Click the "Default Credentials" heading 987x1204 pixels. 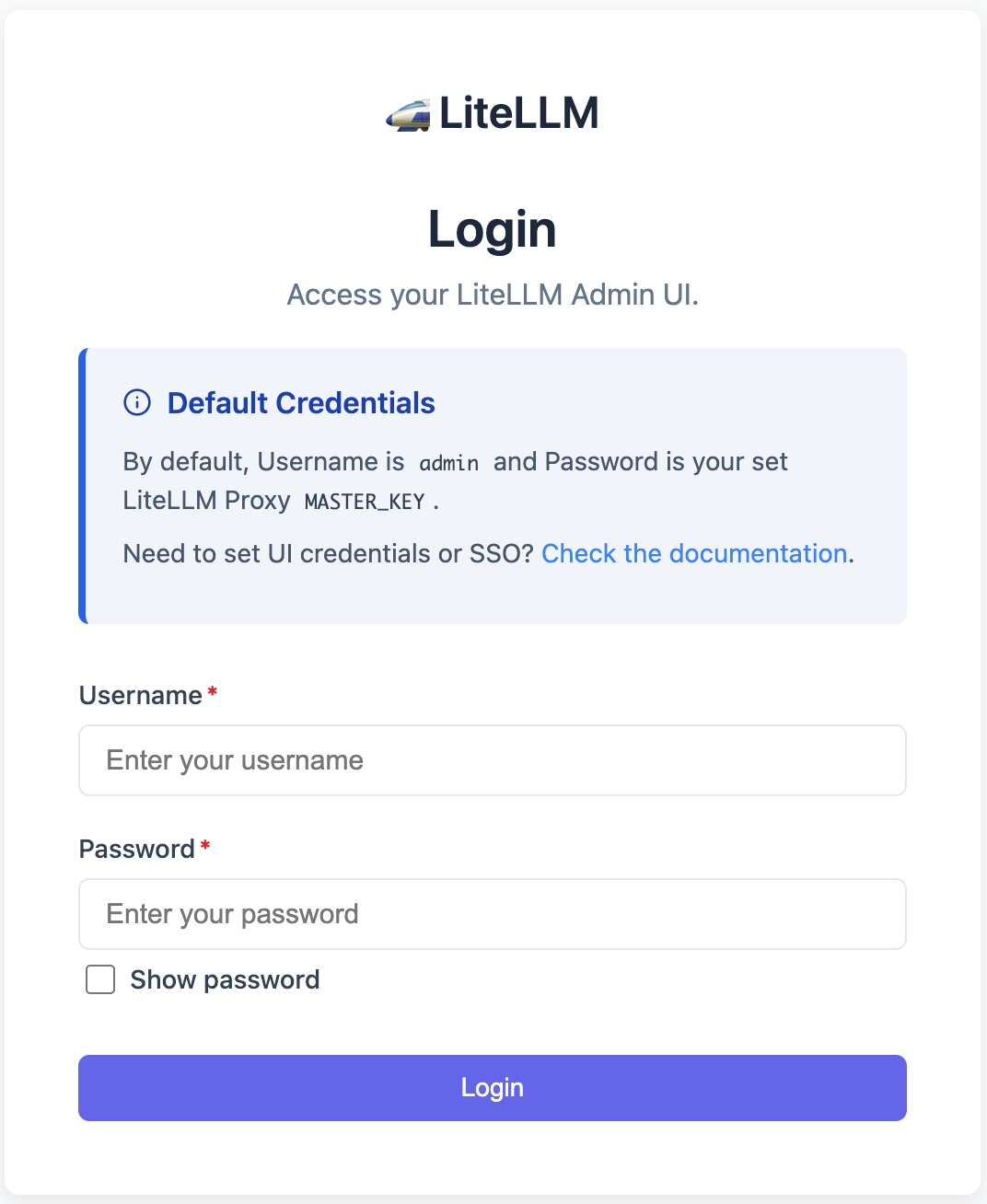click(x=301, y=403)
